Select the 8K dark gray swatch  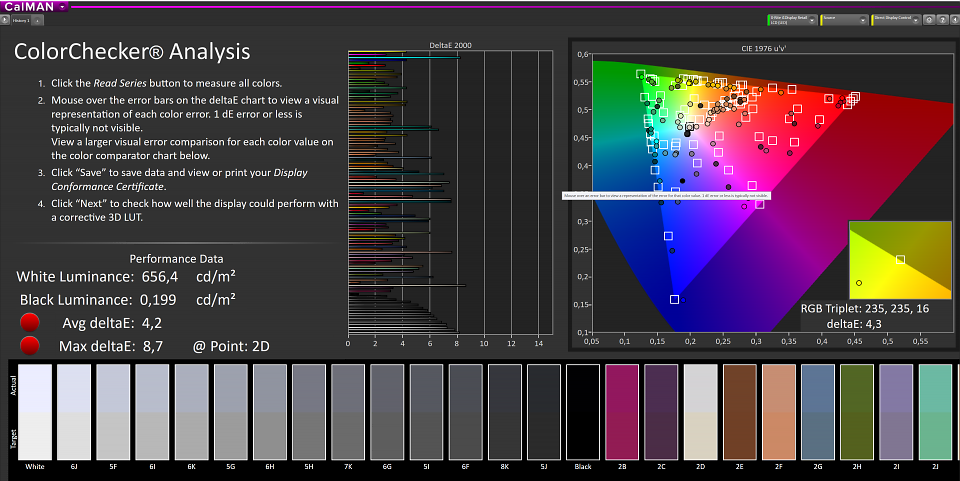(504, 412)
